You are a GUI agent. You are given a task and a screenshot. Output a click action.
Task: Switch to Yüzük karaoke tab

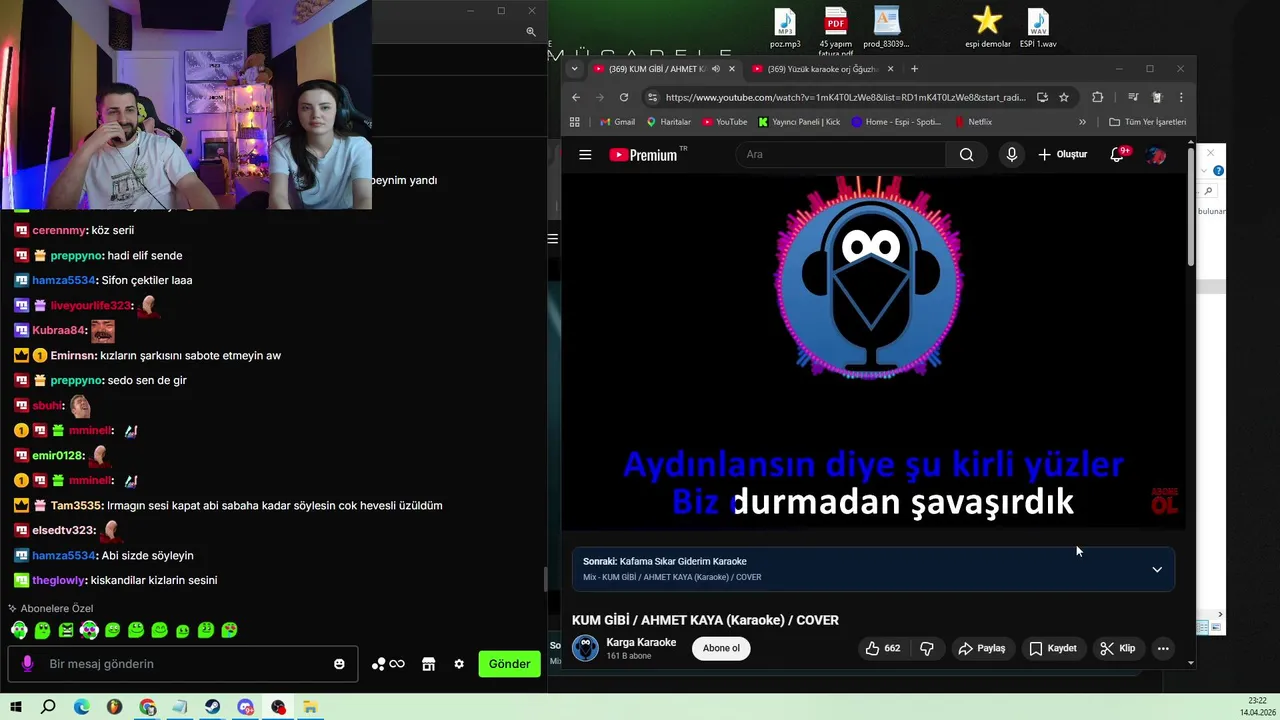822,69
